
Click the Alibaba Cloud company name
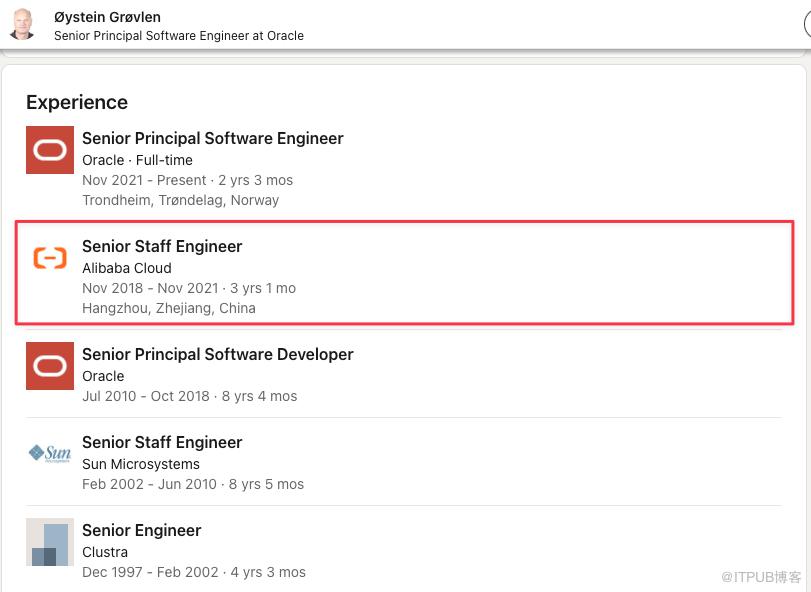coord(127,268)
